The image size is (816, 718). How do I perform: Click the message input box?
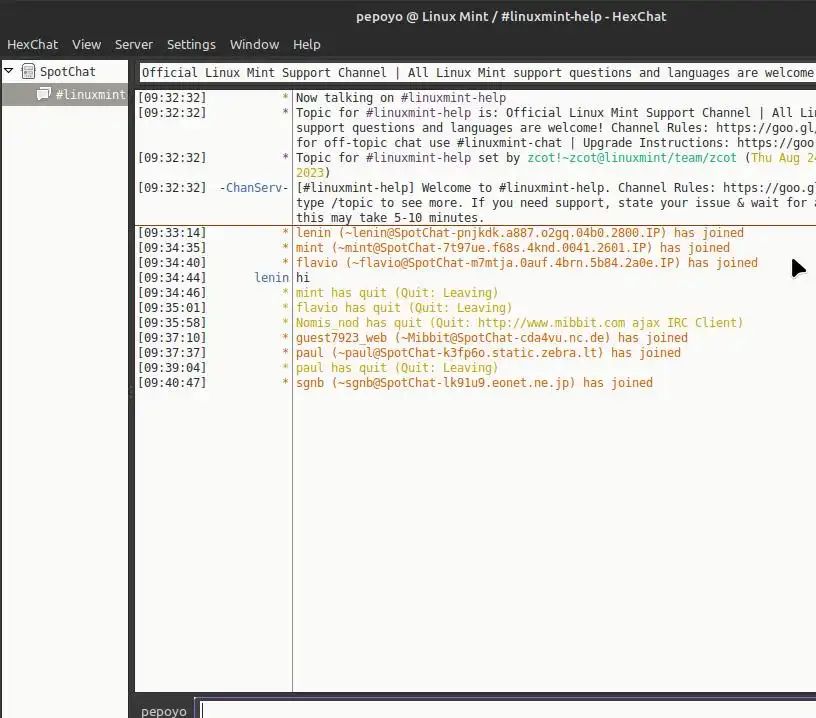(x=508, y=710)
